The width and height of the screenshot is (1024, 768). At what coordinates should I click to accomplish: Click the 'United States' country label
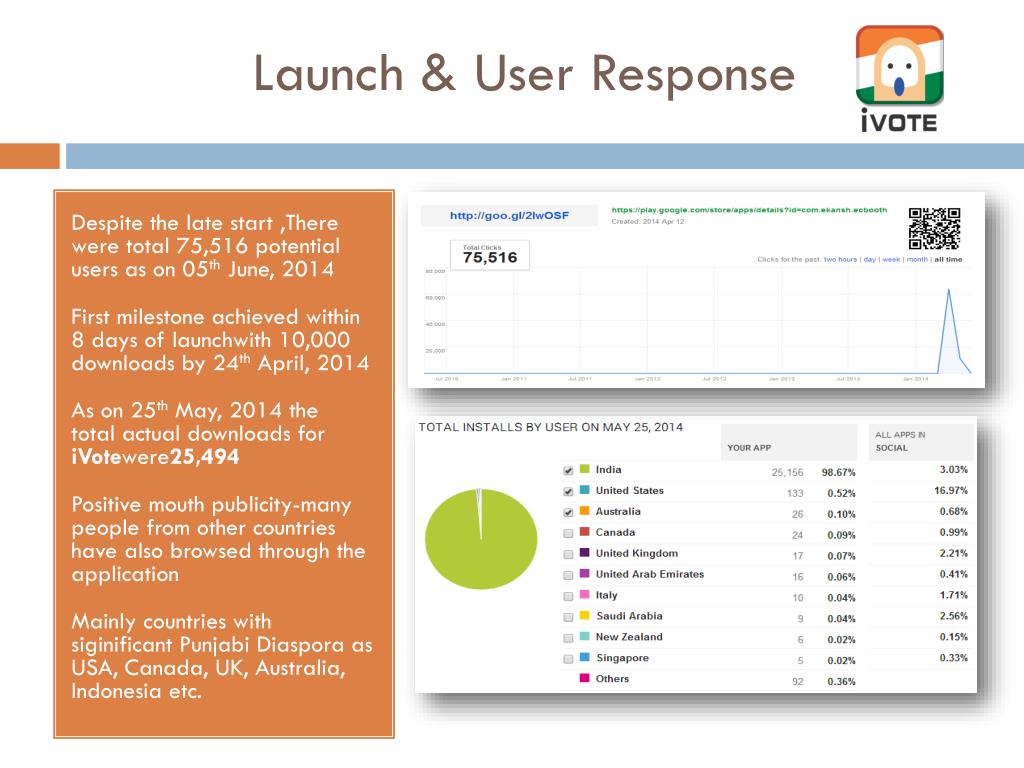630,490
